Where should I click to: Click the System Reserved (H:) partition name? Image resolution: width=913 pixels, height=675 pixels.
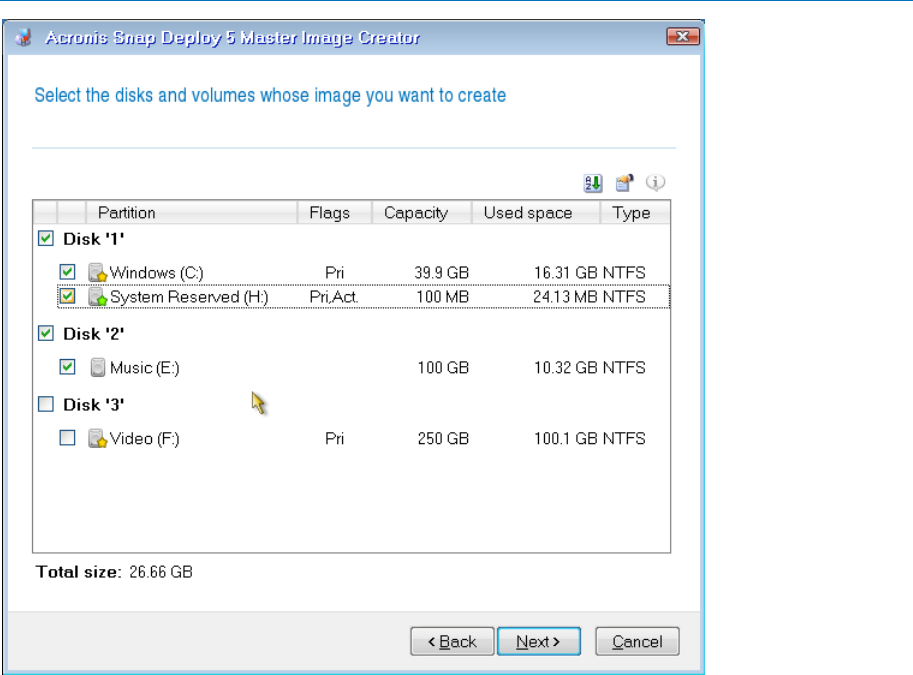click(189, 298)
